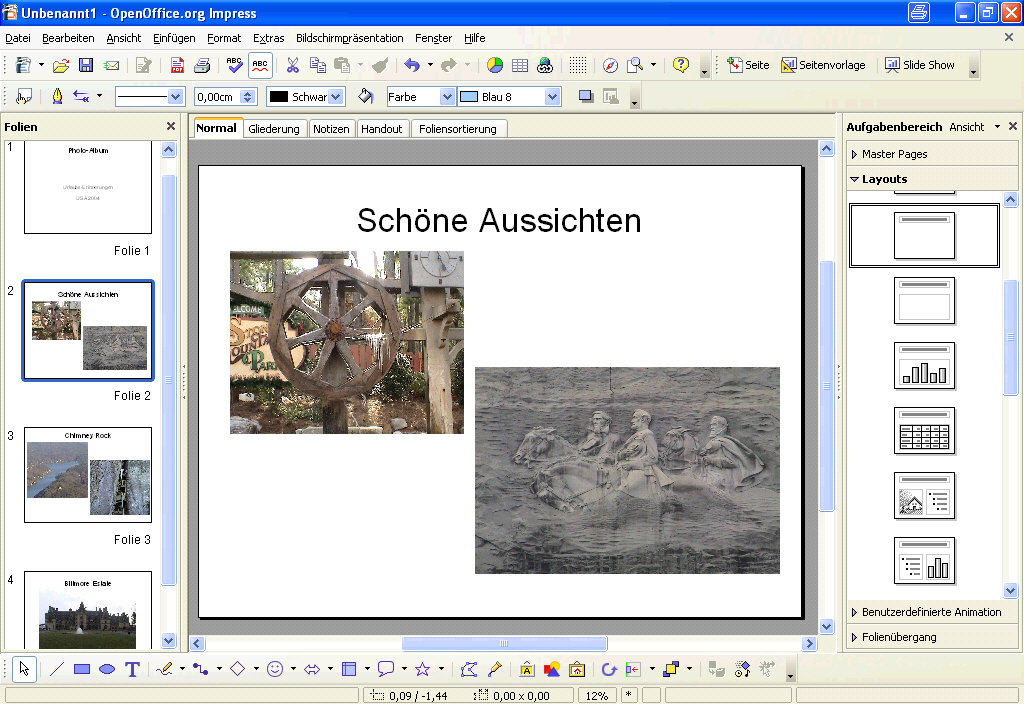Click the Seitenvorlage button
This screenshot has width=1024, height=704.
(x=824, y=65)
